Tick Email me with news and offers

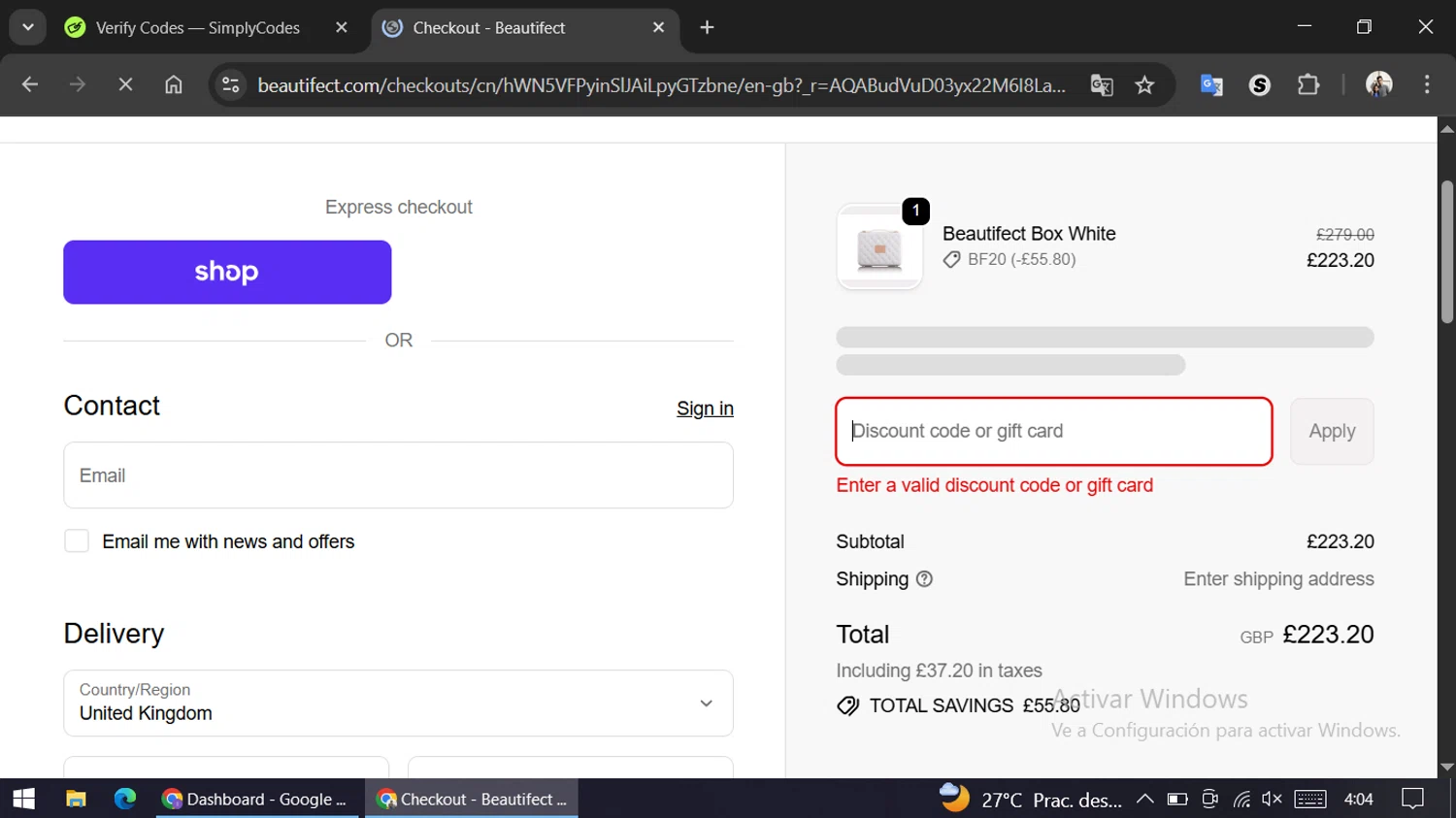click(77, 540)
